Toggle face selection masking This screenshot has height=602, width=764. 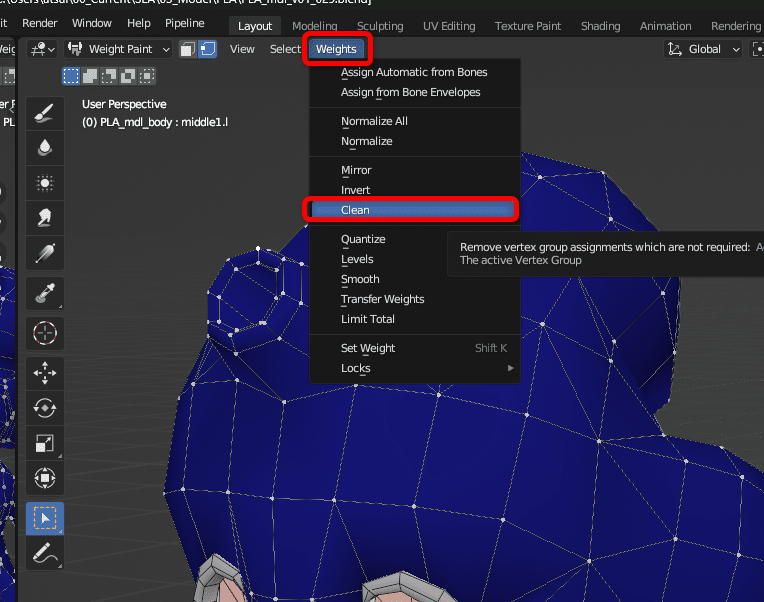pyautogui.click(x=188, y=49)
